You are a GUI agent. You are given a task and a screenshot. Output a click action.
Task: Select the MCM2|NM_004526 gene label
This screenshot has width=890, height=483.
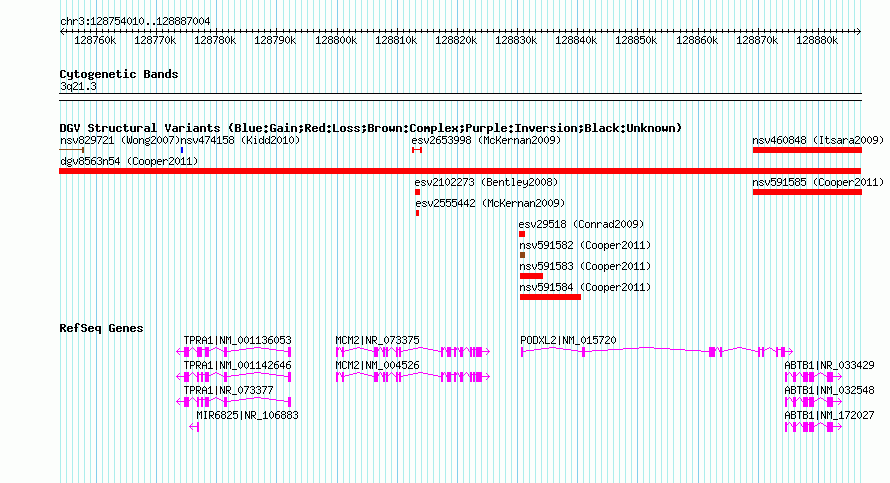[377, 365]
